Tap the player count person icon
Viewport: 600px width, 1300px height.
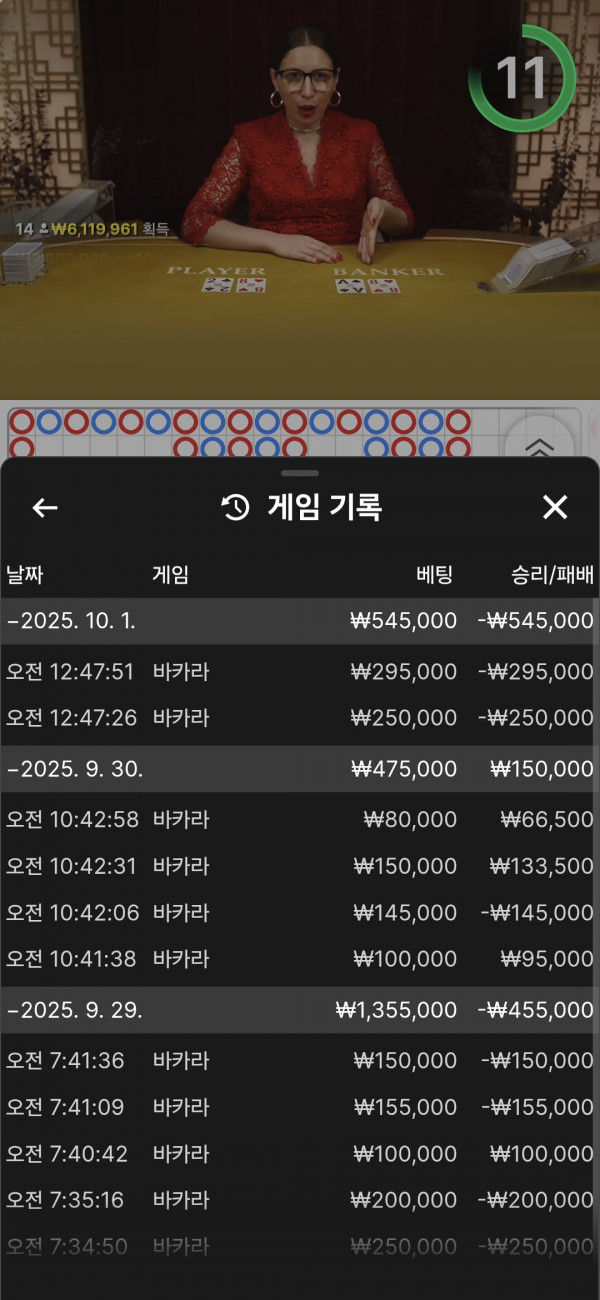point(44,229)
